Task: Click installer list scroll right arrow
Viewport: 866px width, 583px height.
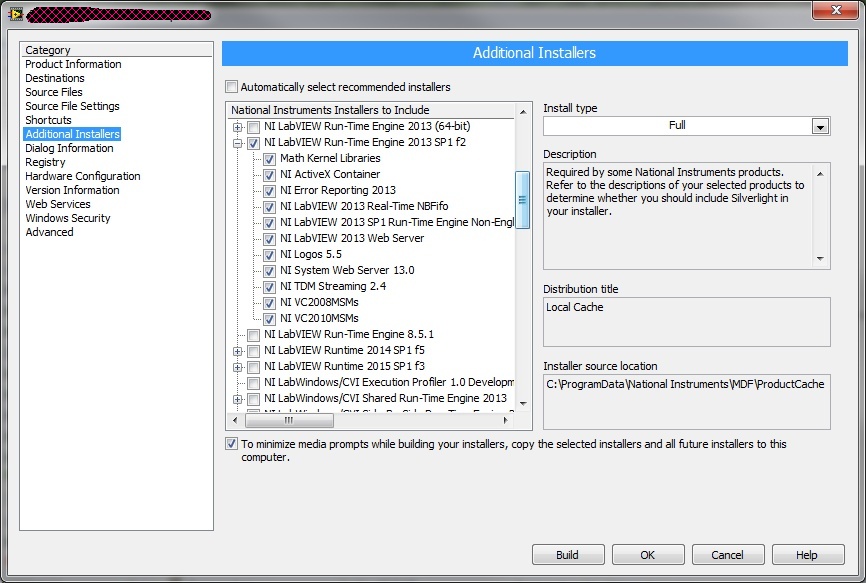Action: [x=505, y=420]
